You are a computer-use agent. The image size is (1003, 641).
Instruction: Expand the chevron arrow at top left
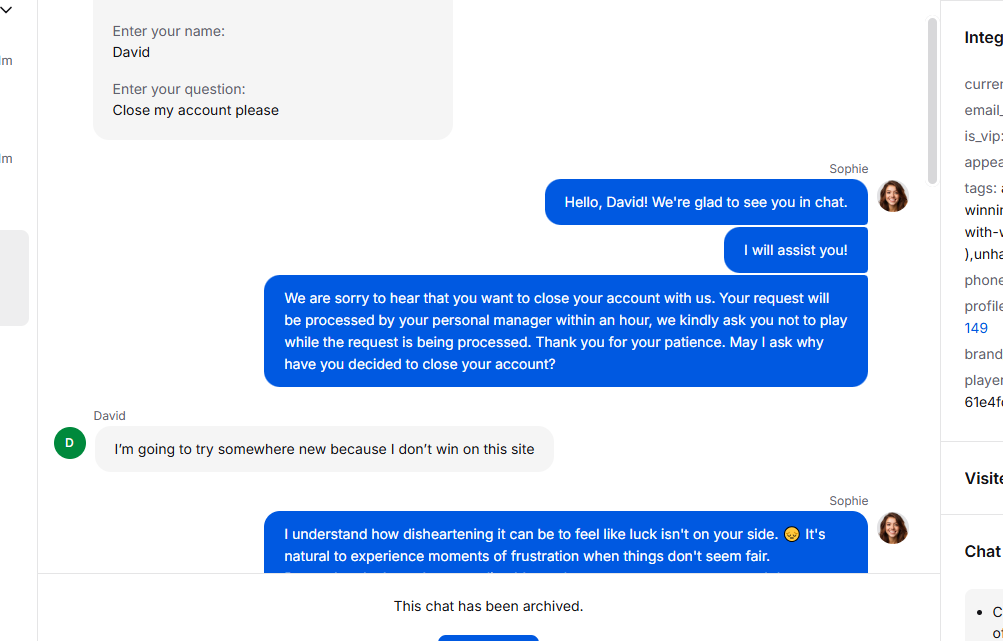click(x=6, y=10)
